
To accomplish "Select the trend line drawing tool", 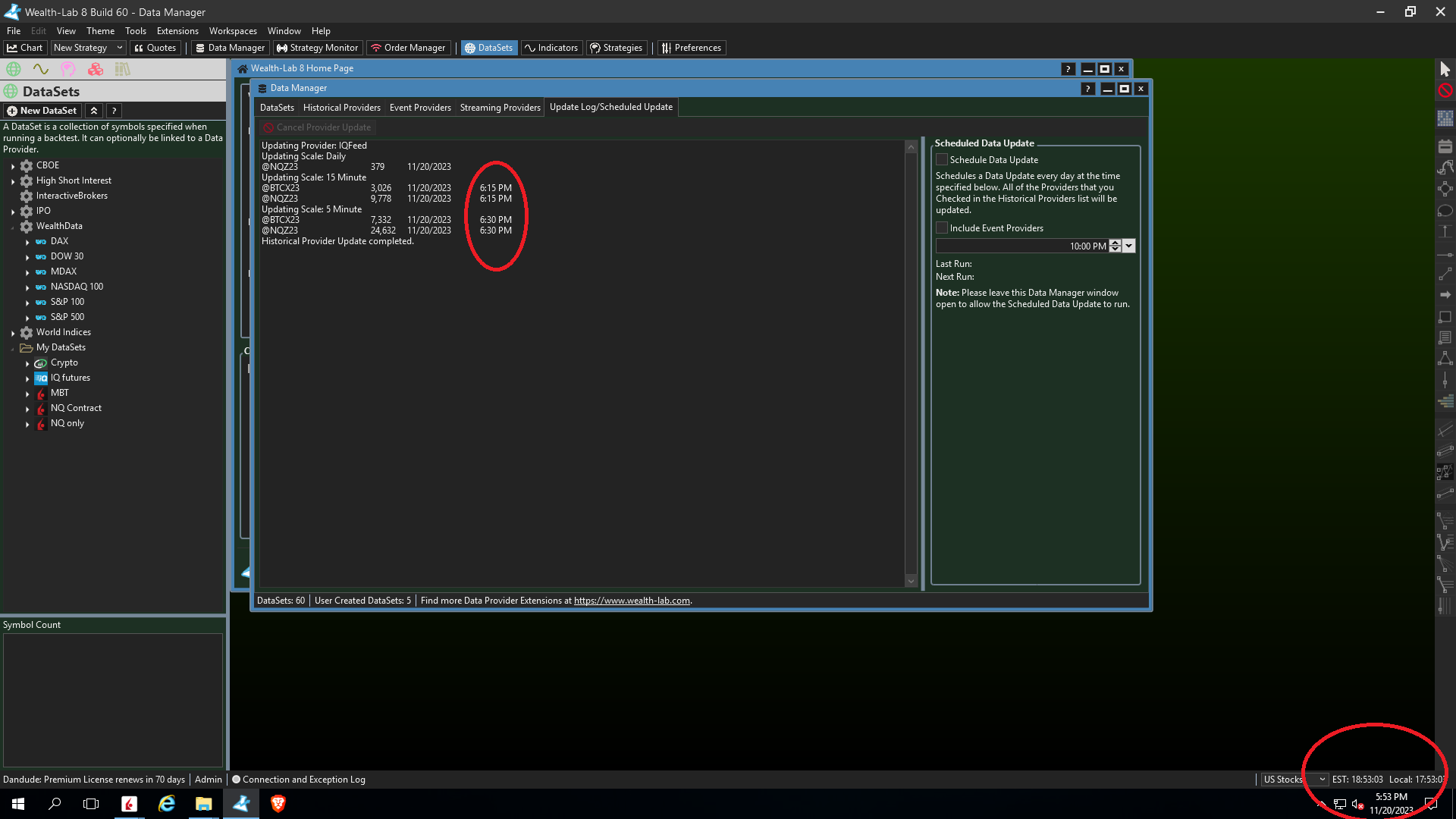I will point(1445,274).
